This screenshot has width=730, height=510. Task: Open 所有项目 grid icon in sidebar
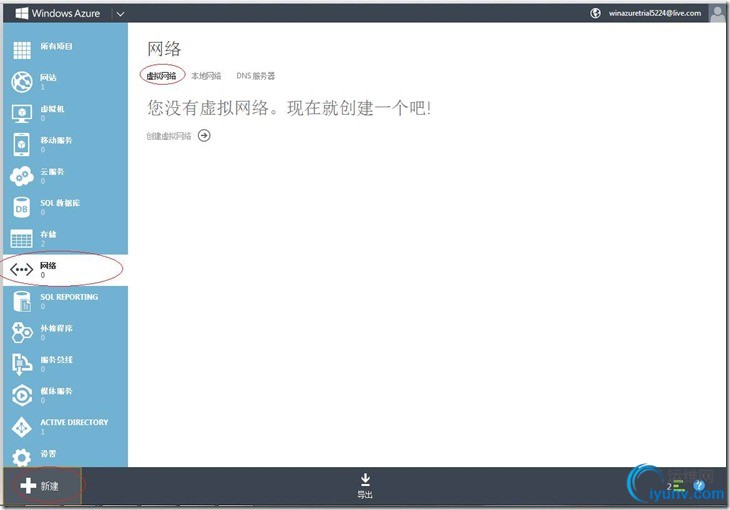tap(22, 50)
